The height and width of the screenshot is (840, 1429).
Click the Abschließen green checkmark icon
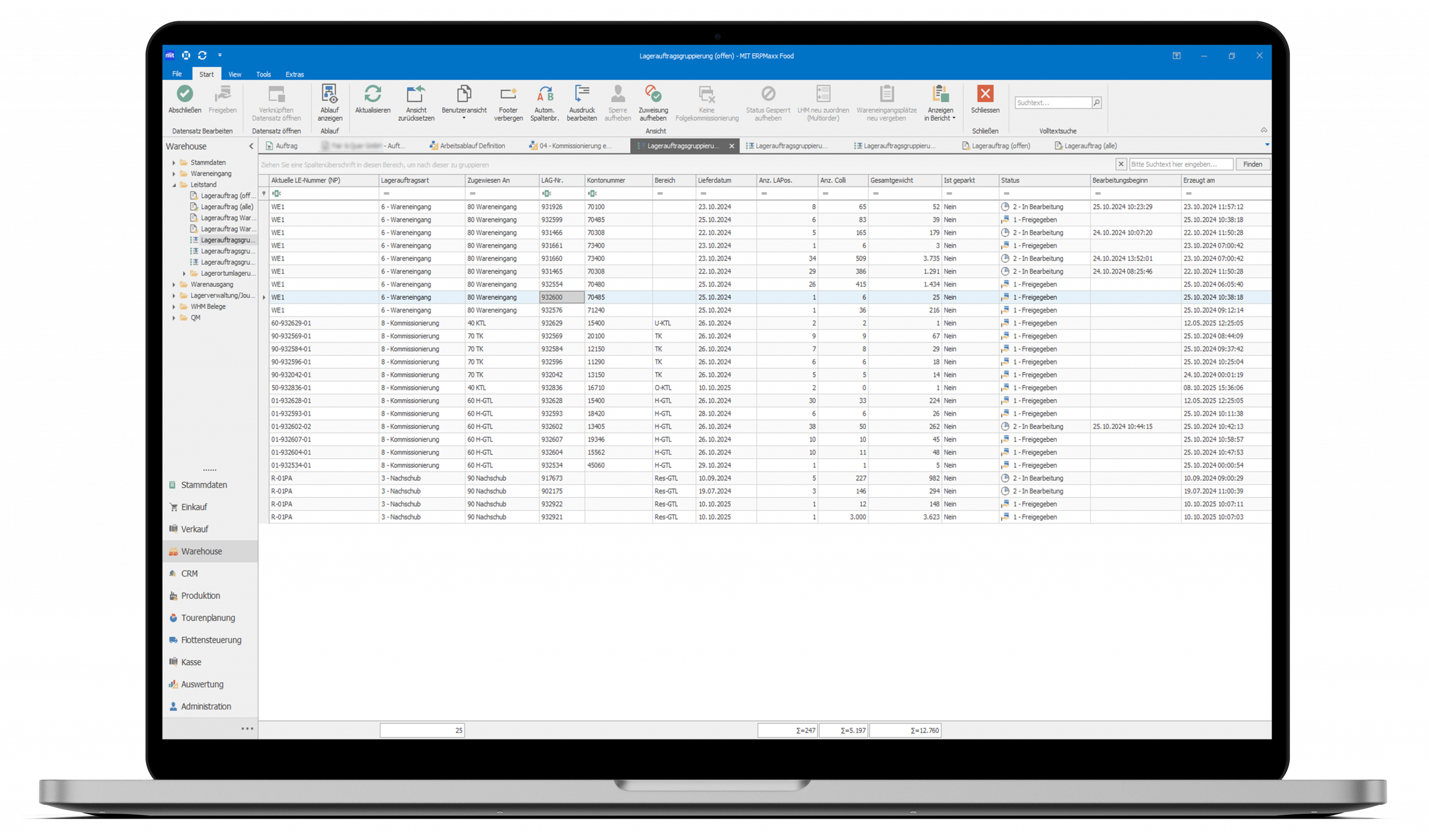click(x=184, y=94)
